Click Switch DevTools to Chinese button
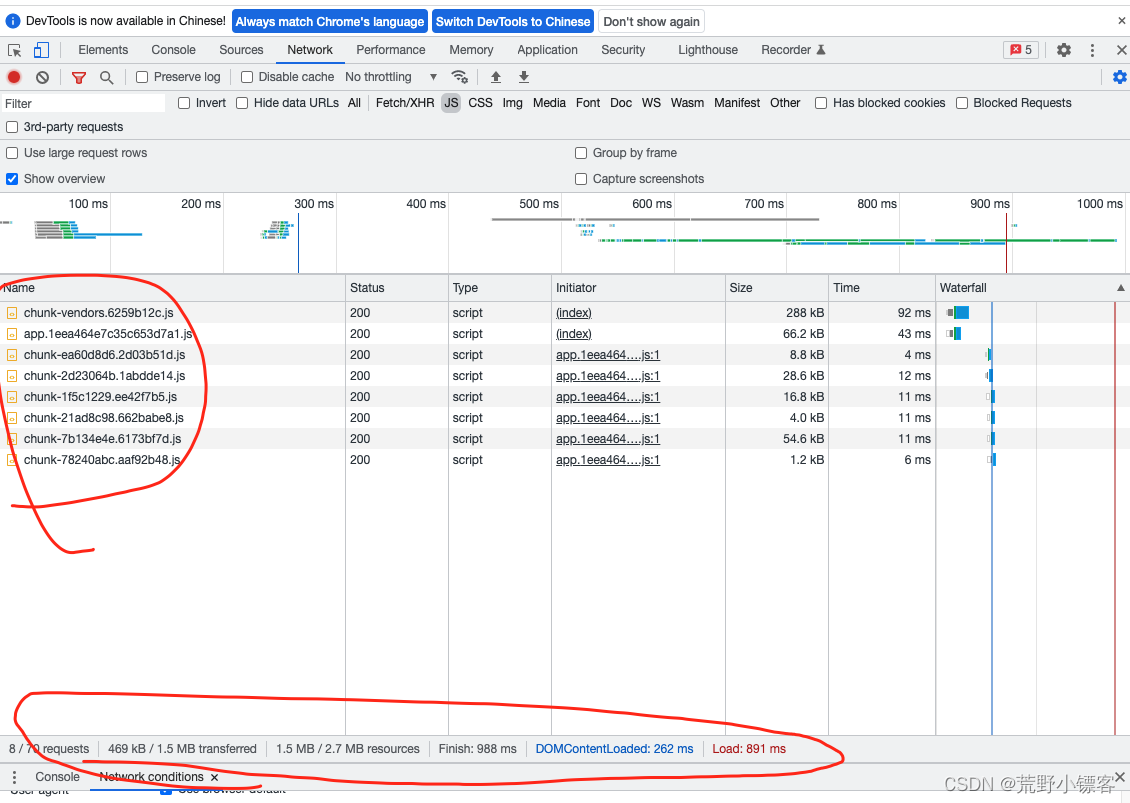 512,22
